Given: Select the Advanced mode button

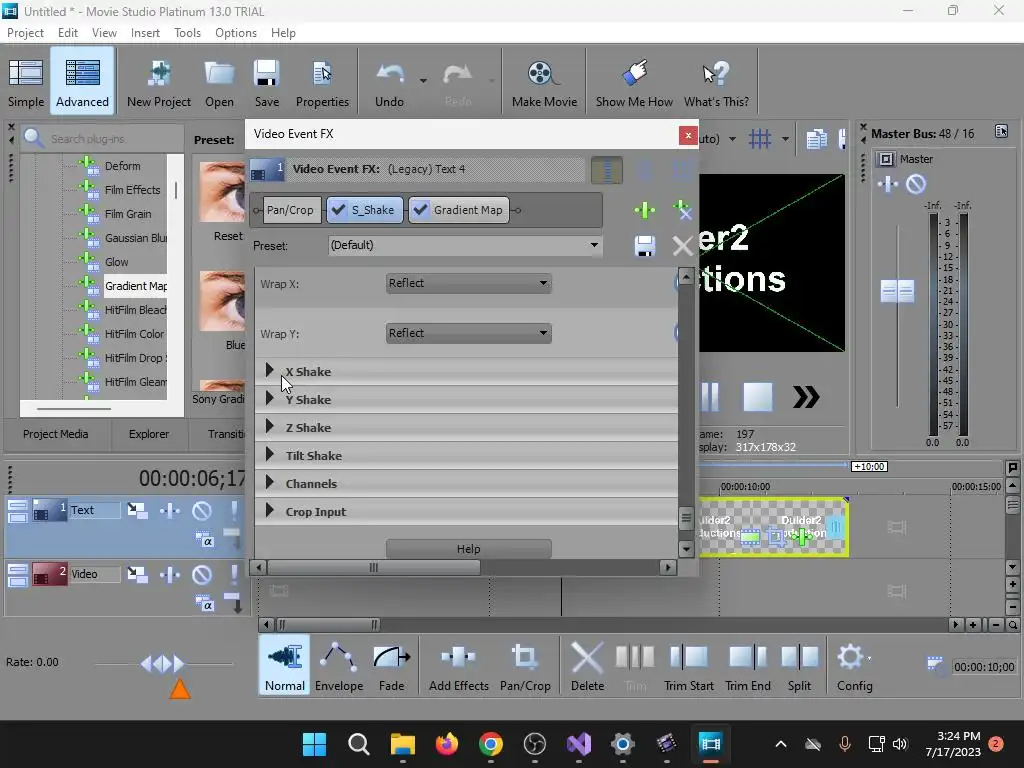Looking at the screenshot, I should click(82, 82).
